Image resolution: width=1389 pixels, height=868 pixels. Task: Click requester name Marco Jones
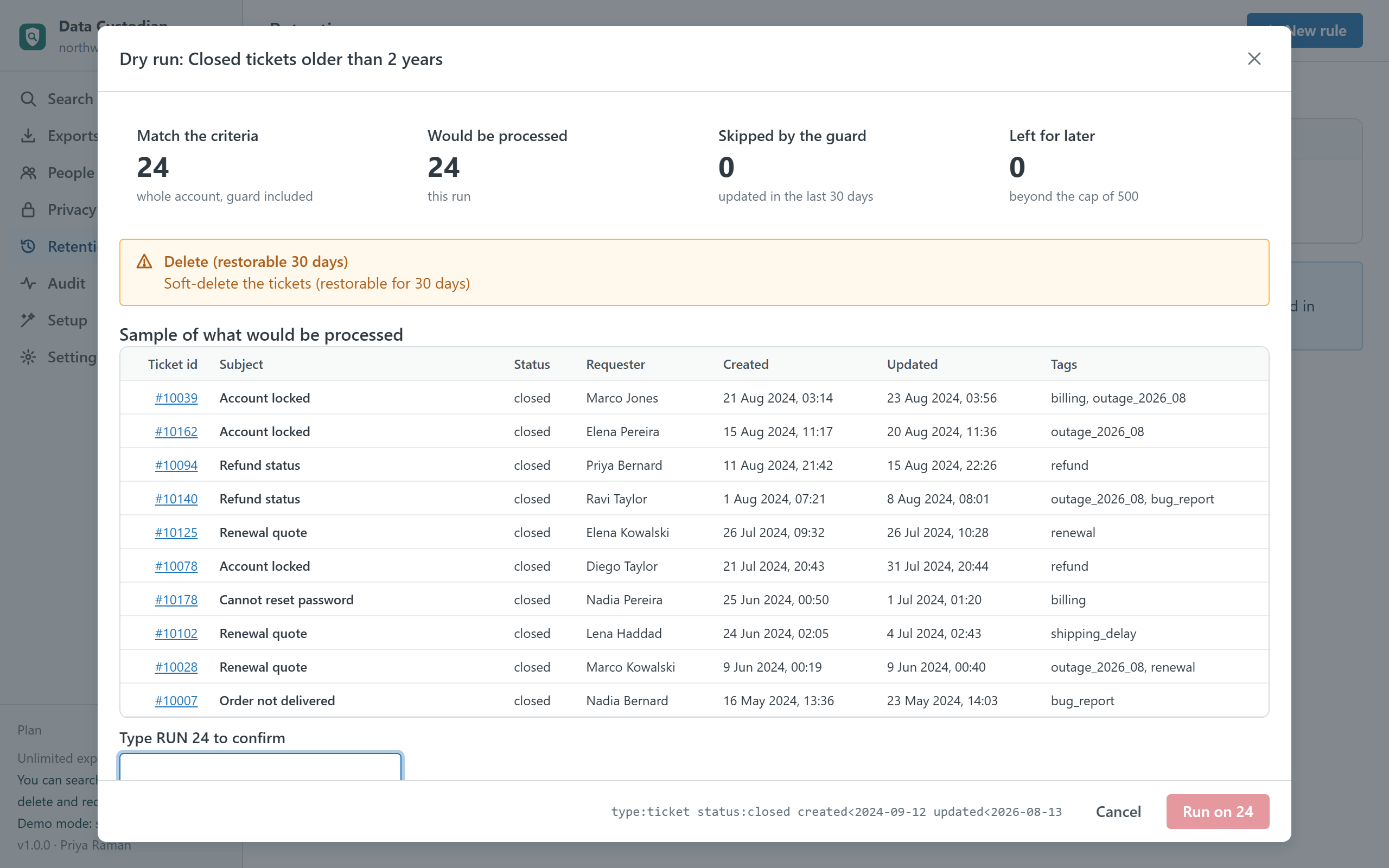click(622, 398)
